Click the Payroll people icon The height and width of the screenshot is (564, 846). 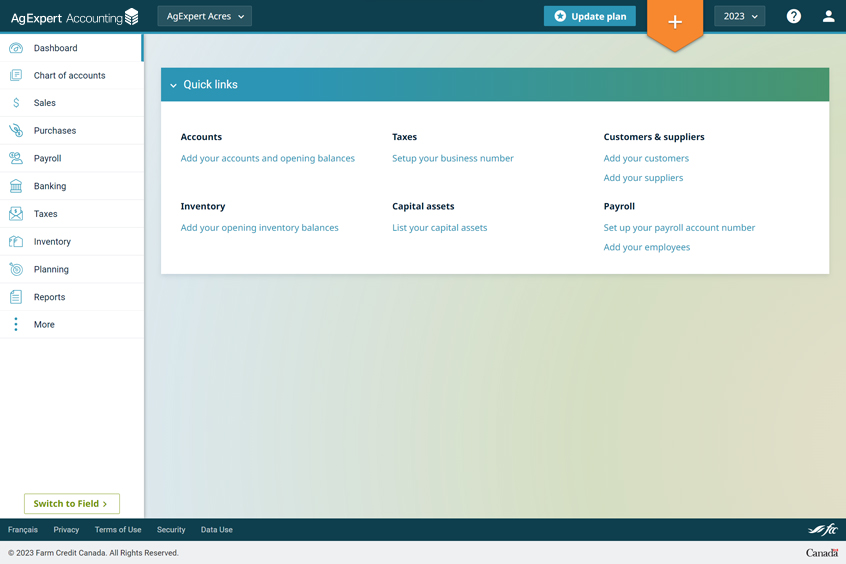[x=16, y=158]
